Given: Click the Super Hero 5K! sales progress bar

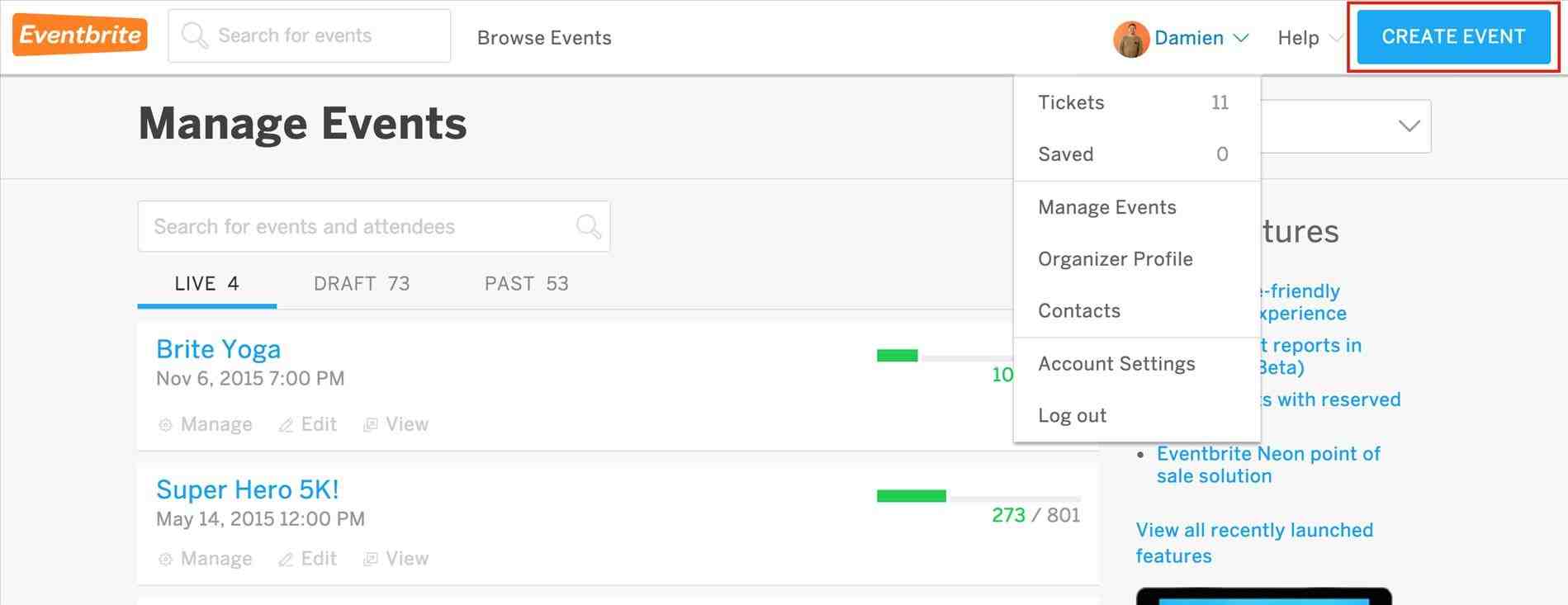Looking at the screenshot, I should [x=978, y=496].
